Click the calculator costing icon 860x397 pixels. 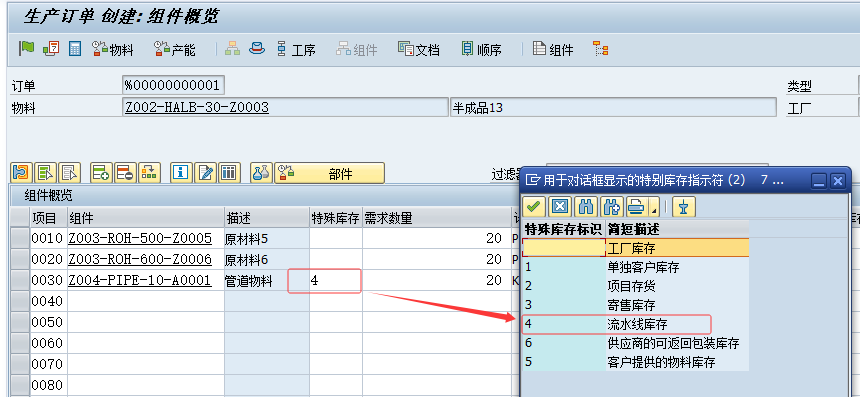[x=75, y=49]
